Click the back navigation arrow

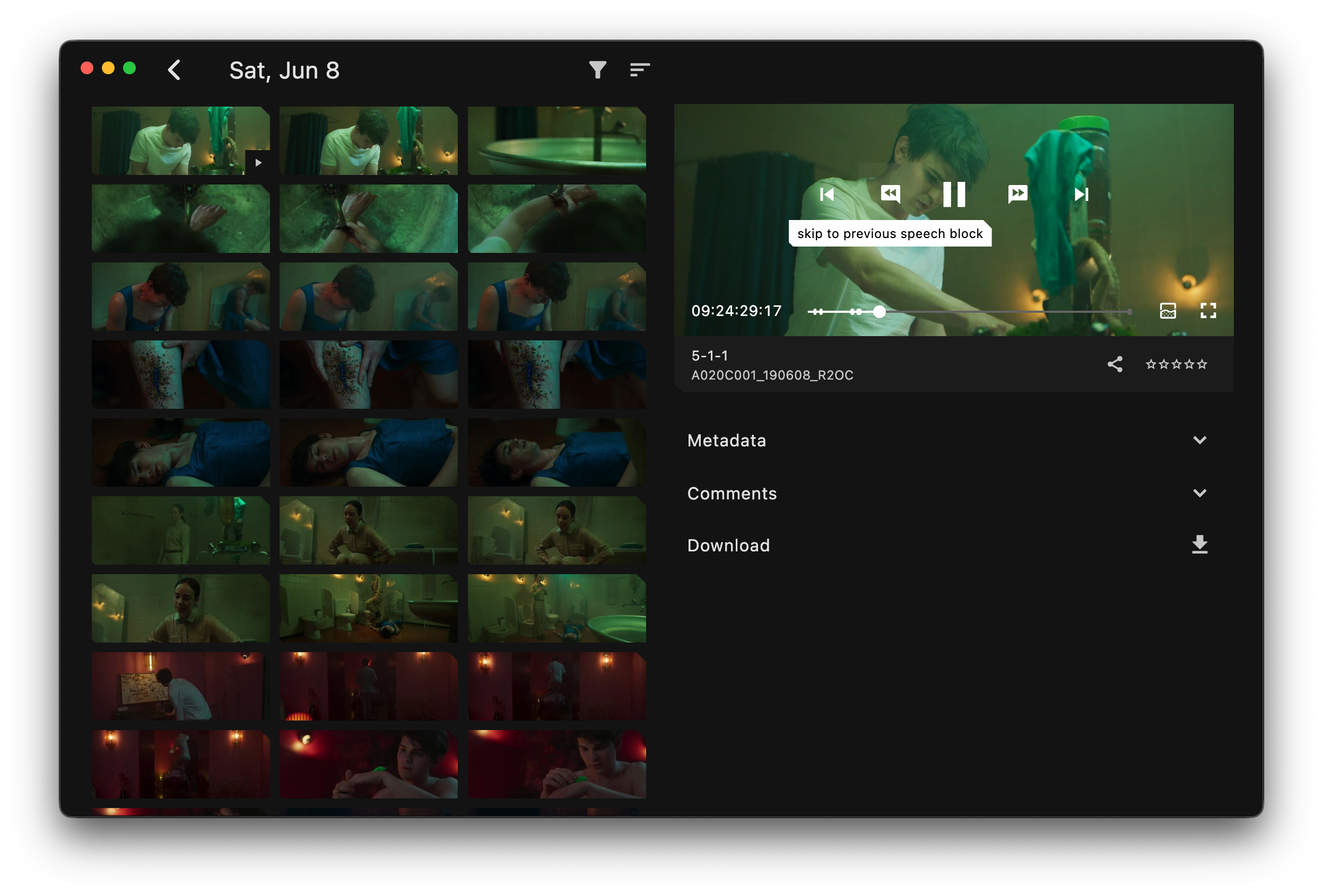point(174,69)
